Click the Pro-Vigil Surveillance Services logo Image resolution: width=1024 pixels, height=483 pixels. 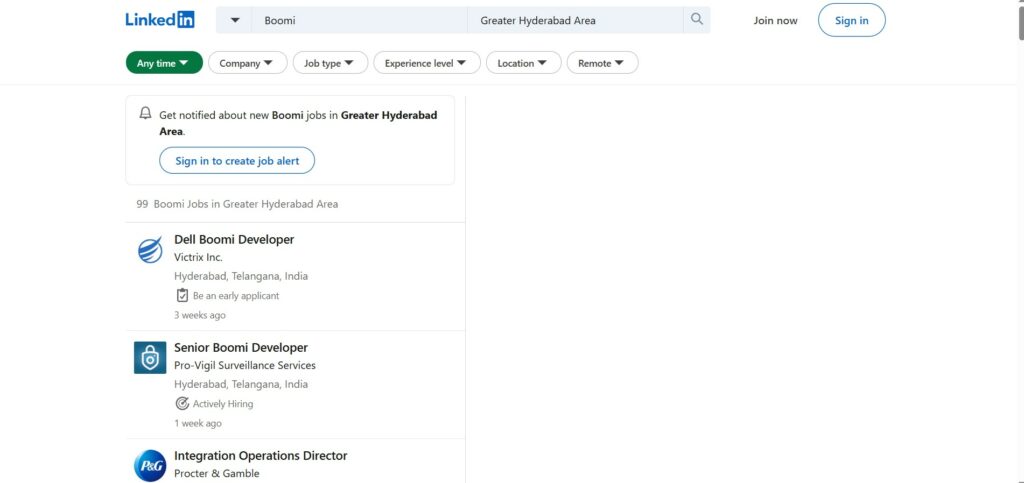(150, 358)
